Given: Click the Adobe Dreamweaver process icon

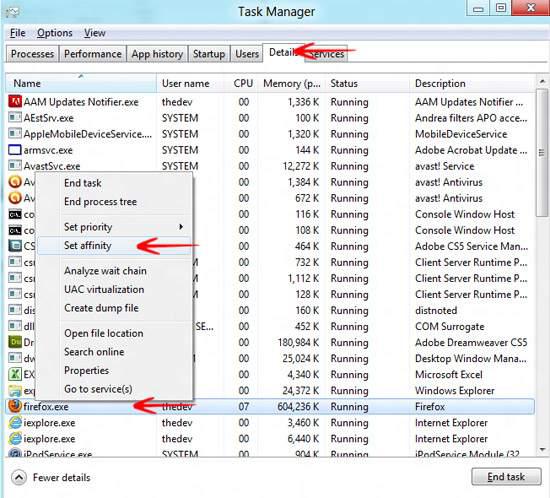Looking at the screenshot, I should 15,342.
